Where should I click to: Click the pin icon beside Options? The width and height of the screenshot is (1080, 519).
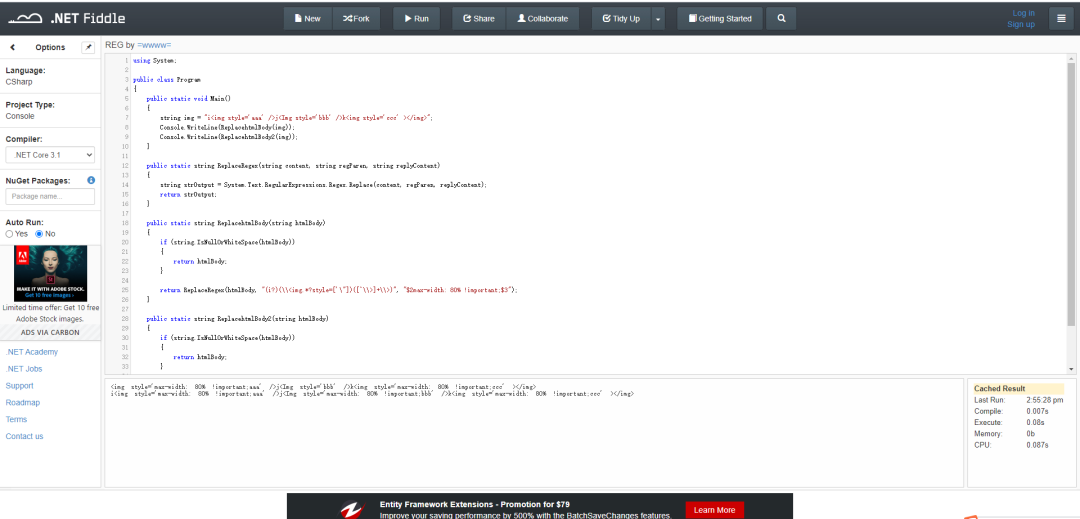tap(87, 47)
